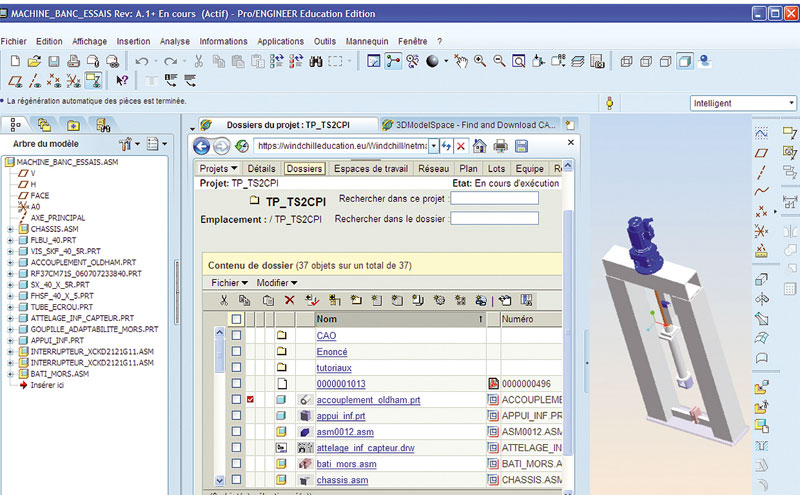Print the browser page
This screenshot has width=800, height=495.
(501, 146)
